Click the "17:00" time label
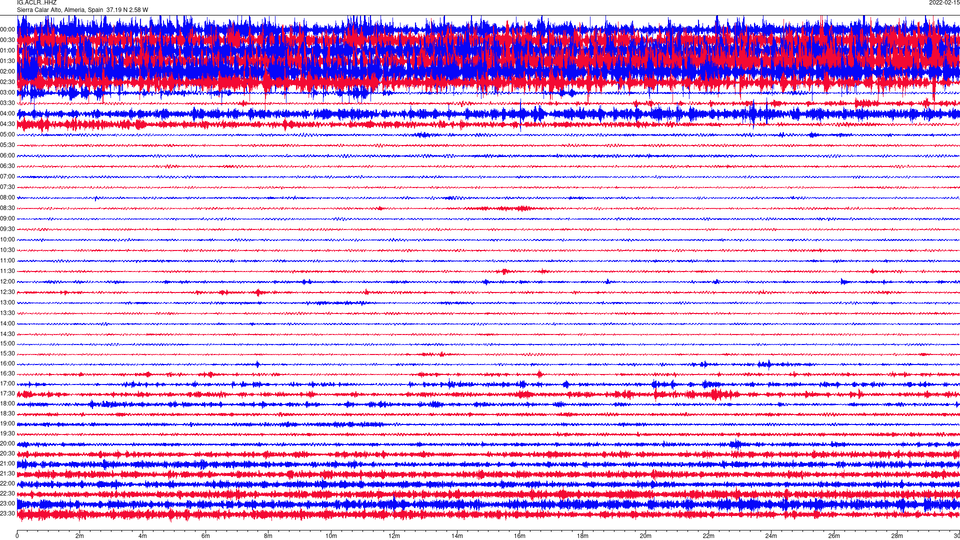960x540 pixels. click(x=7, y=384)
